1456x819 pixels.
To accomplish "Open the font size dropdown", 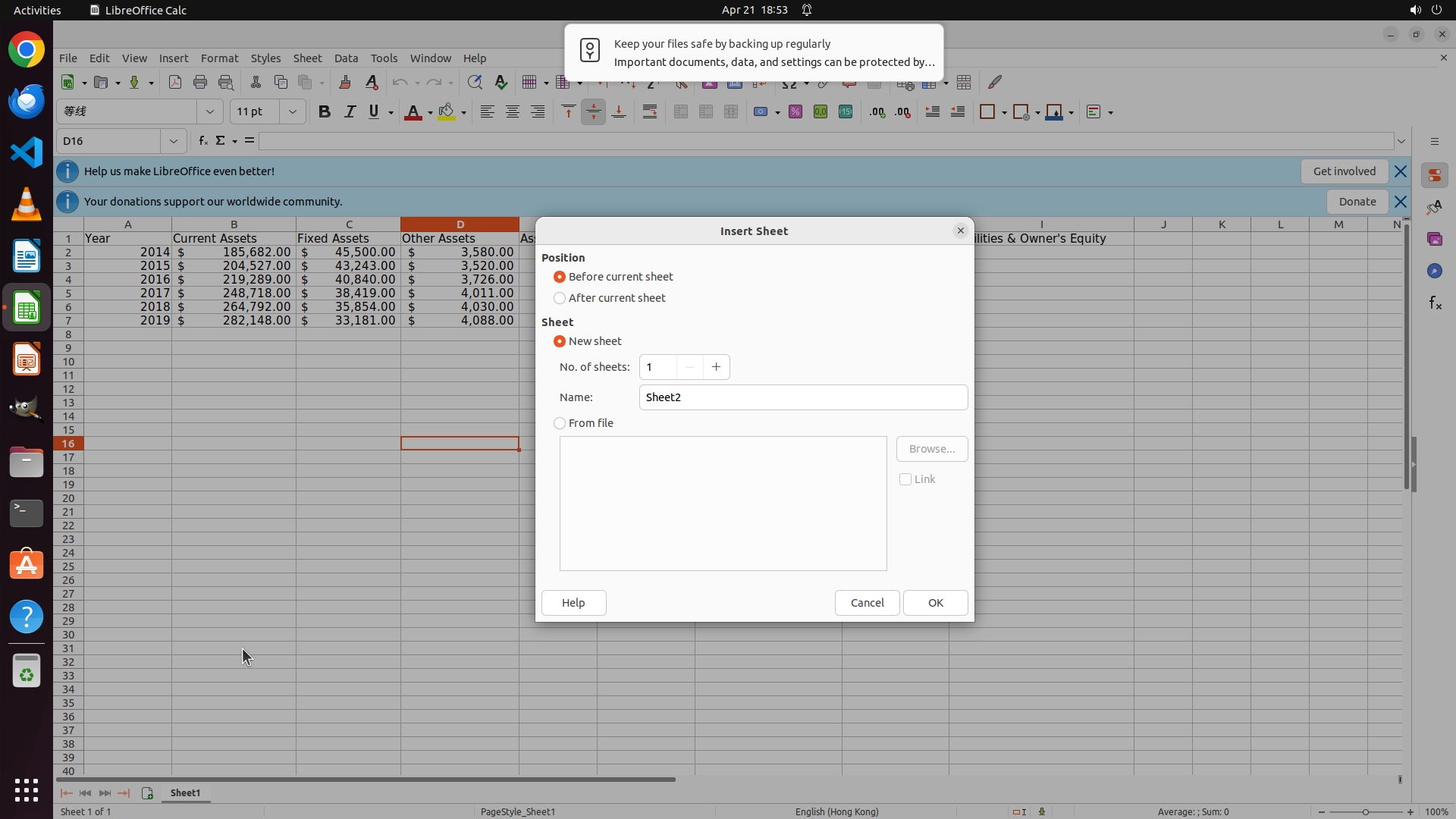I will 292,112.
